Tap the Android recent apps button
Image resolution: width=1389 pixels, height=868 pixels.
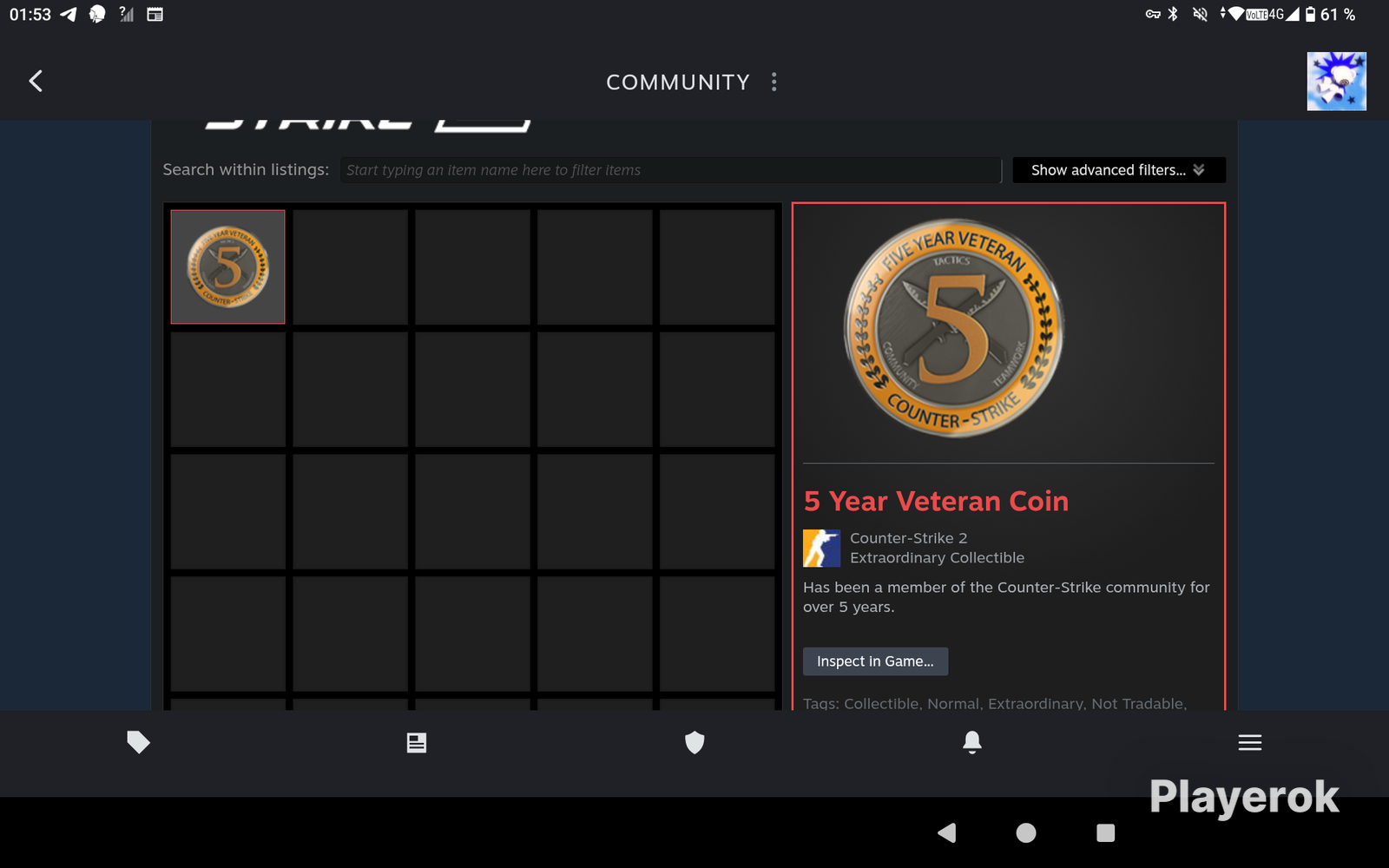coord(1105,833)
